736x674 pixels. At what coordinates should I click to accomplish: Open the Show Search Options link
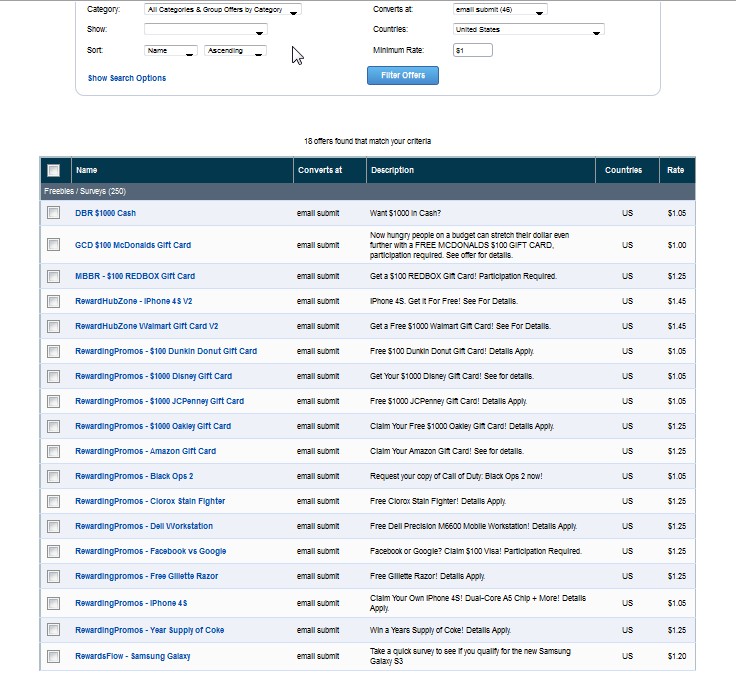point(127,78)
